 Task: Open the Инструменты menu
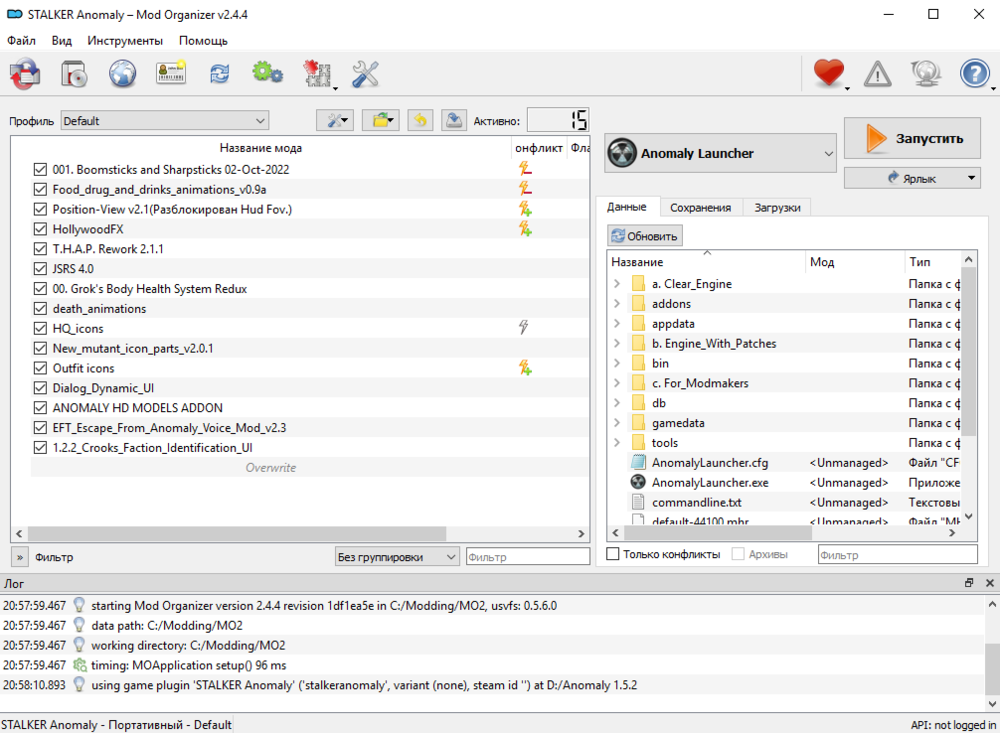tap(123, 41)
